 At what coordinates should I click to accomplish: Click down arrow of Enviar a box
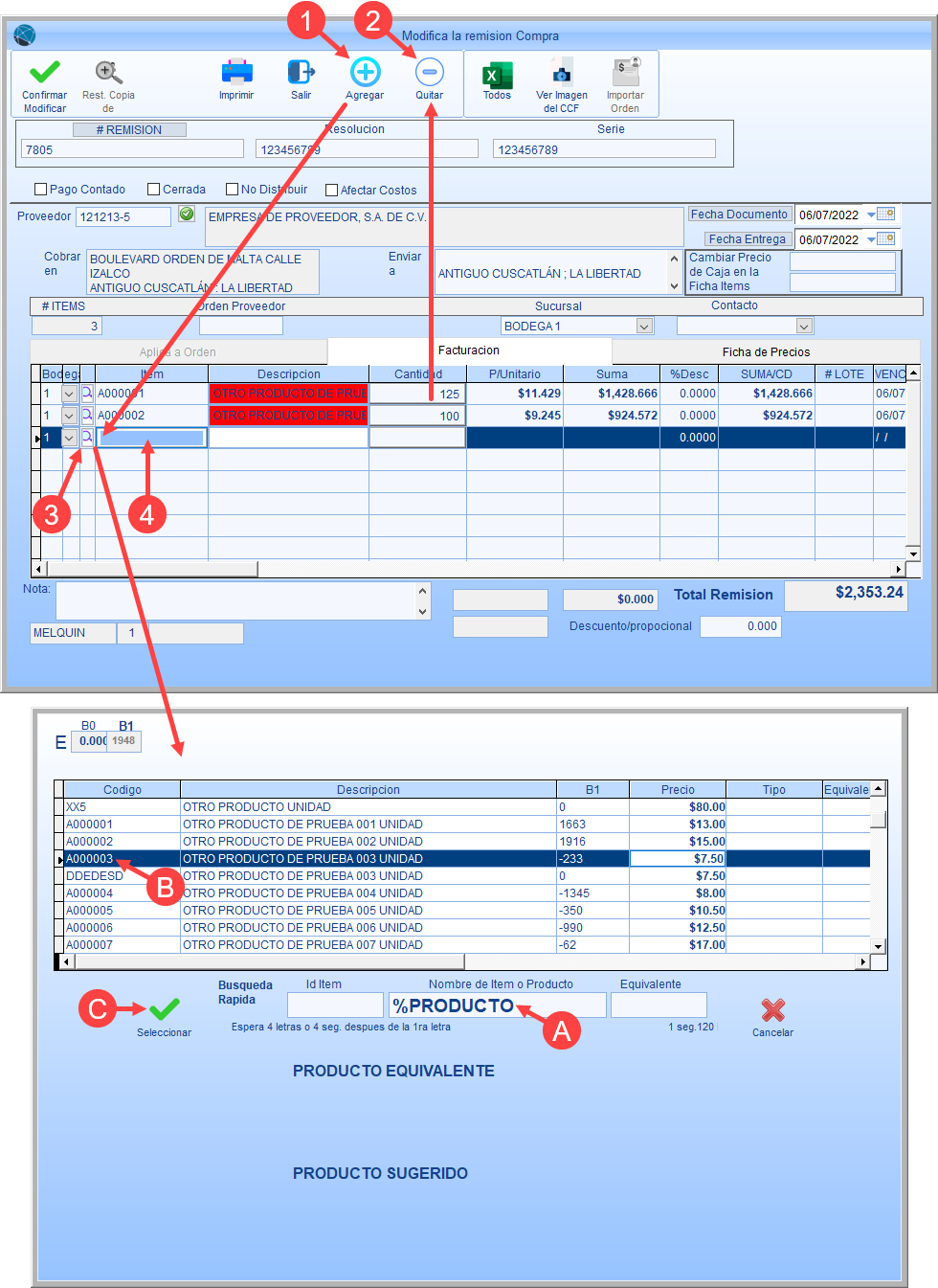click(674, 286)
